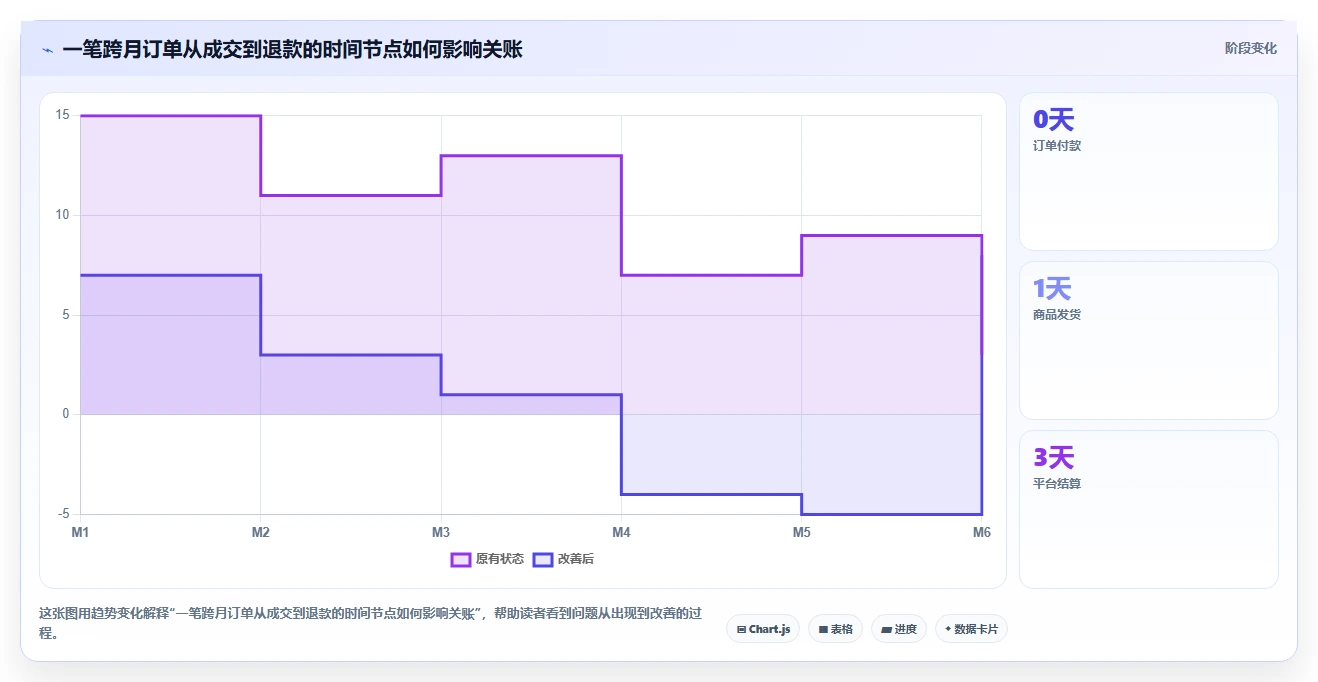
Task: Click the 平台结算 label
Action: (1057, 484)
